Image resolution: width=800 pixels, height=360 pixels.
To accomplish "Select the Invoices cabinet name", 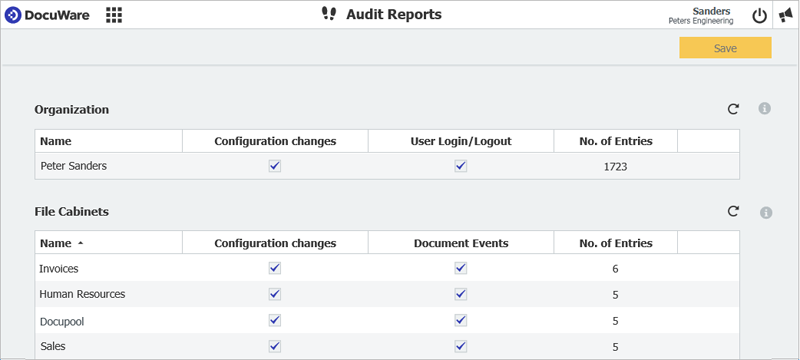I will 59,268.
